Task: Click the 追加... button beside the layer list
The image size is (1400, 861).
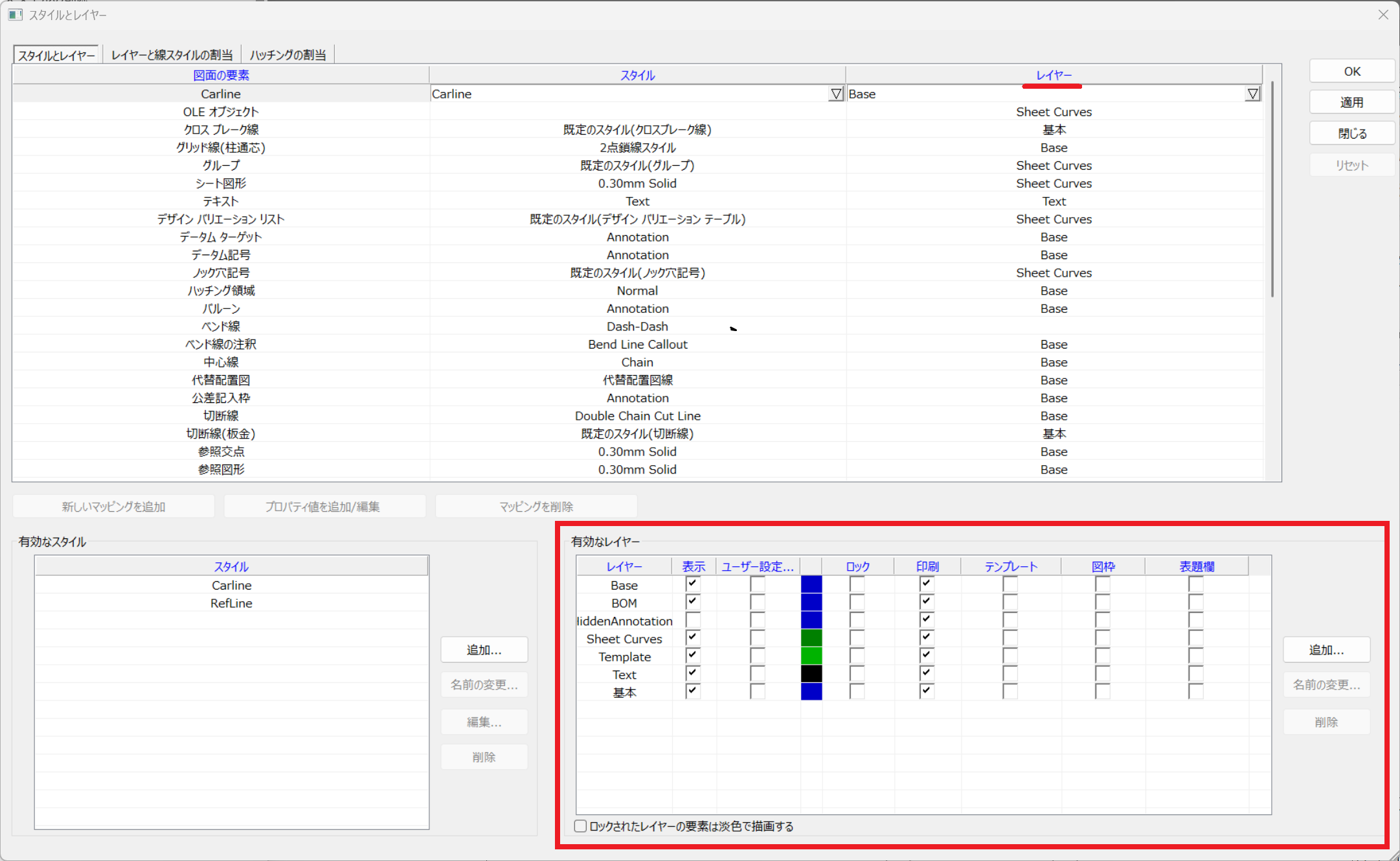Action: [1326, 650]
